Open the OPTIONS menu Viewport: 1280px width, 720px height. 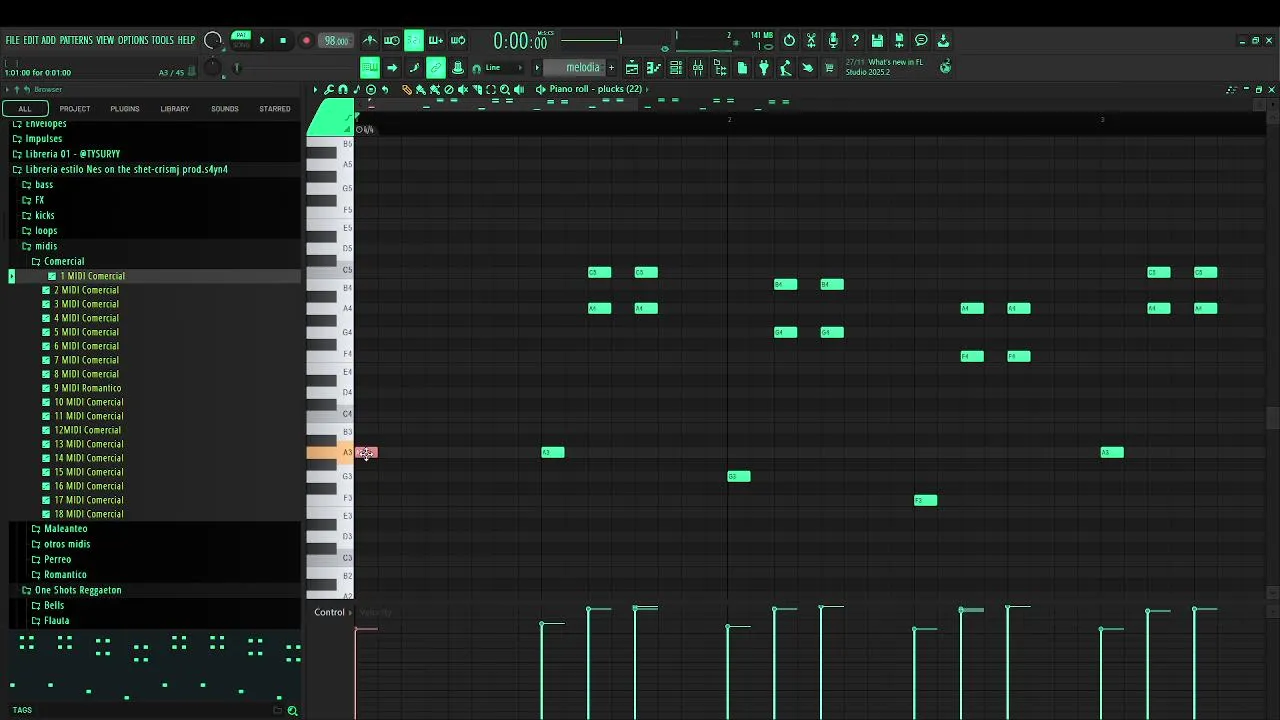tap(133, 40)
